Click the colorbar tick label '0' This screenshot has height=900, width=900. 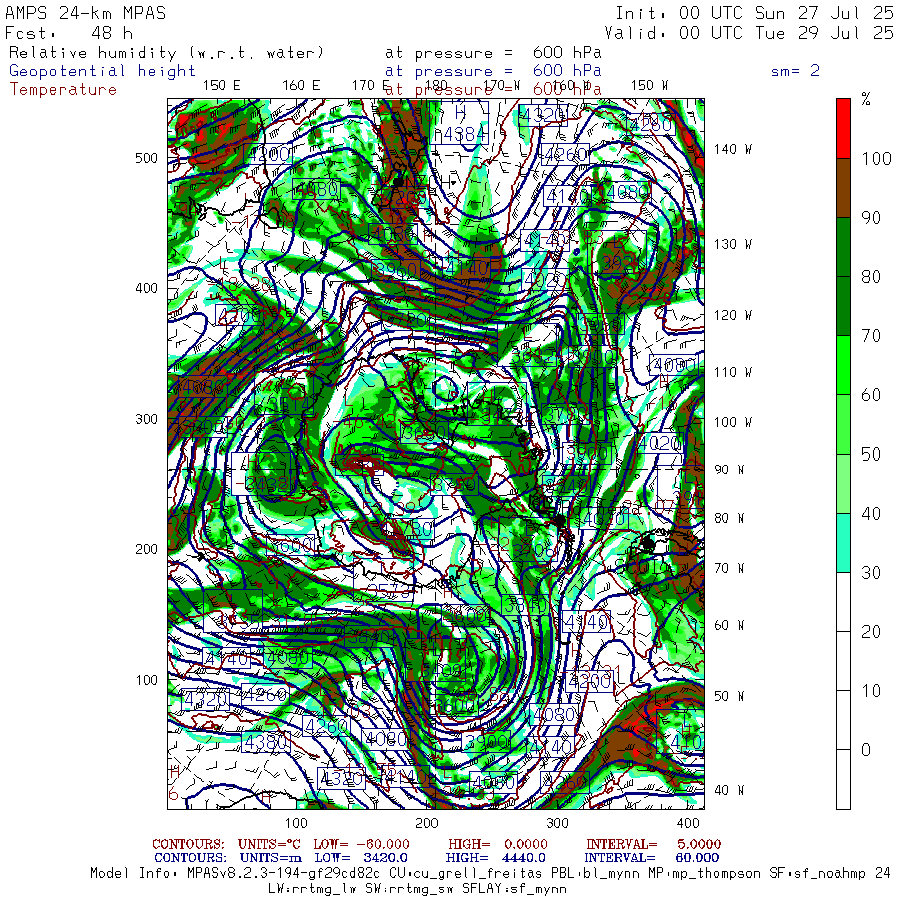pyautogui.click(x=866, y=750)
